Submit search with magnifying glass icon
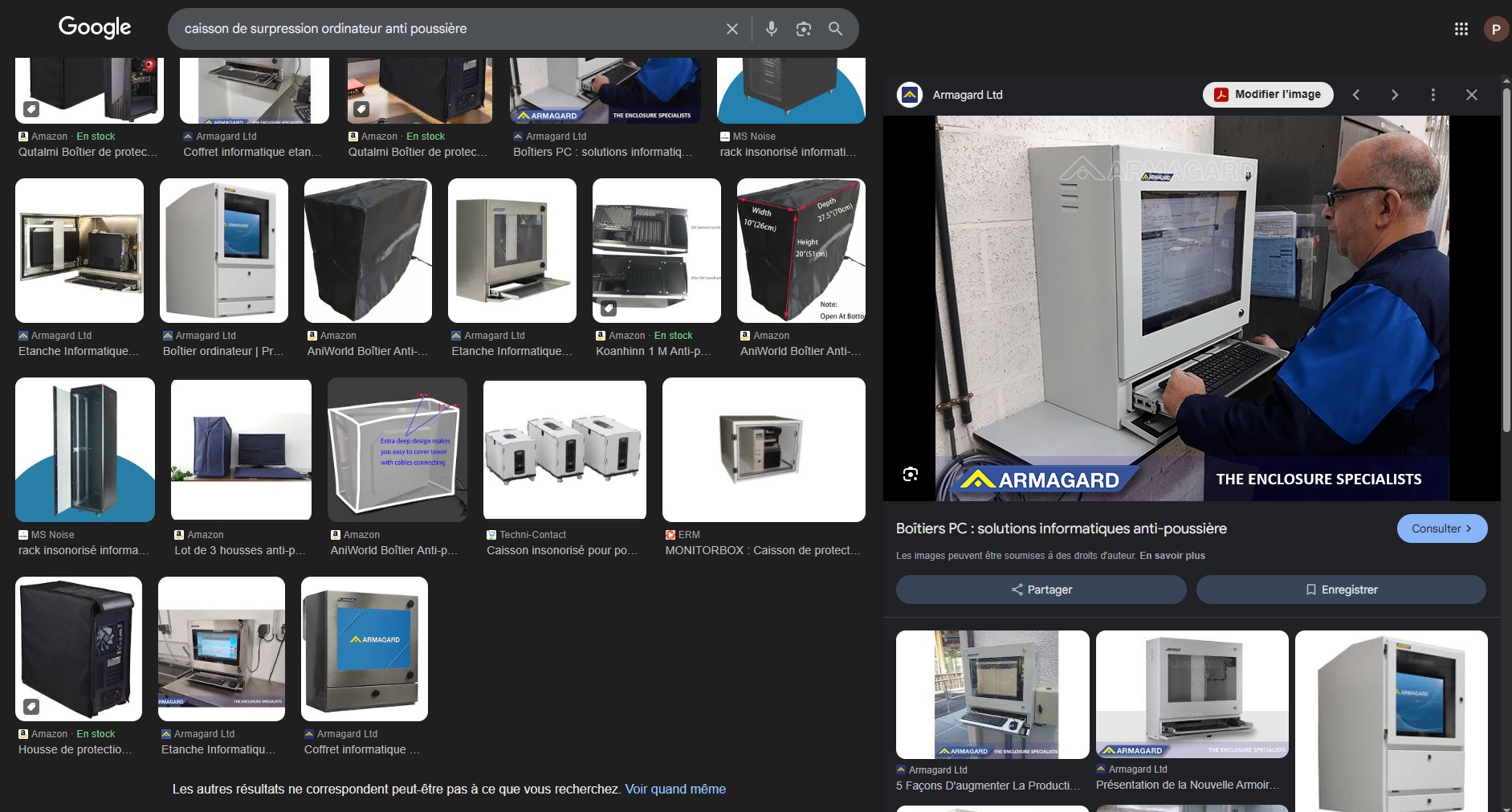Screen dimensions: 1512x812 click(x=835, y=29)
